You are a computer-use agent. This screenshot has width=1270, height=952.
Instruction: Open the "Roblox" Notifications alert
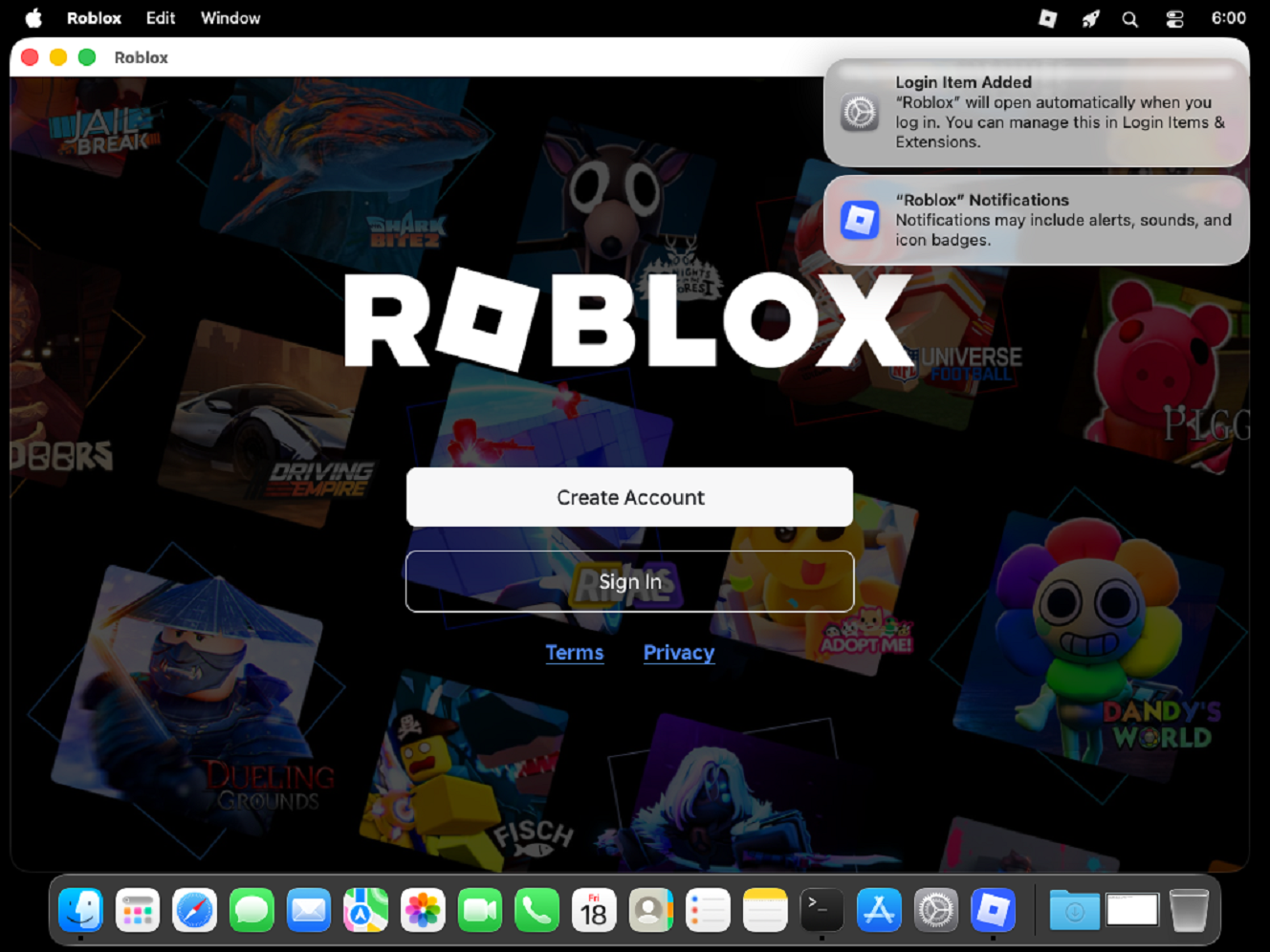click(1037, 220)
